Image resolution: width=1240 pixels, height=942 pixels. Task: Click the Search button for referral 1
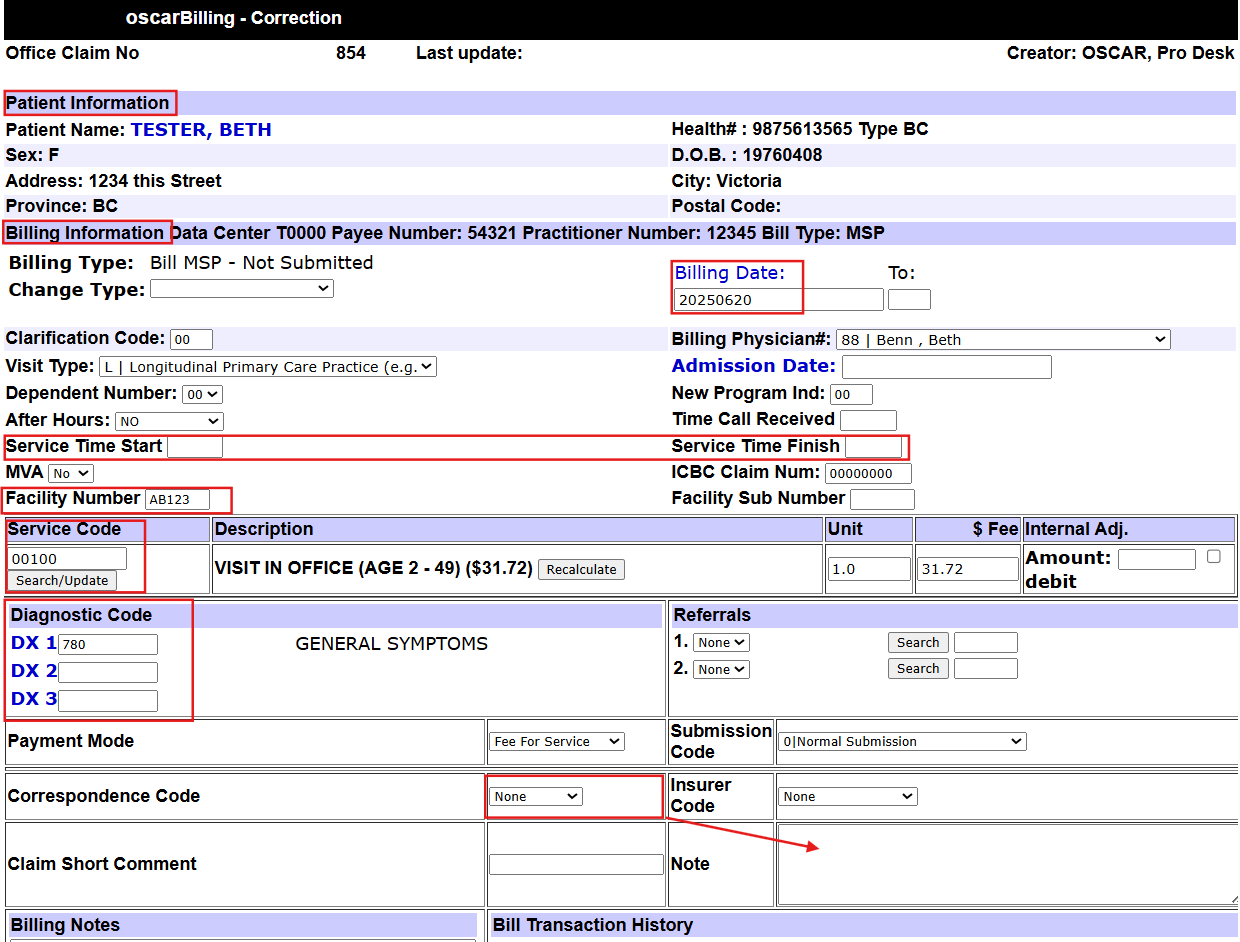click(917, 642)
